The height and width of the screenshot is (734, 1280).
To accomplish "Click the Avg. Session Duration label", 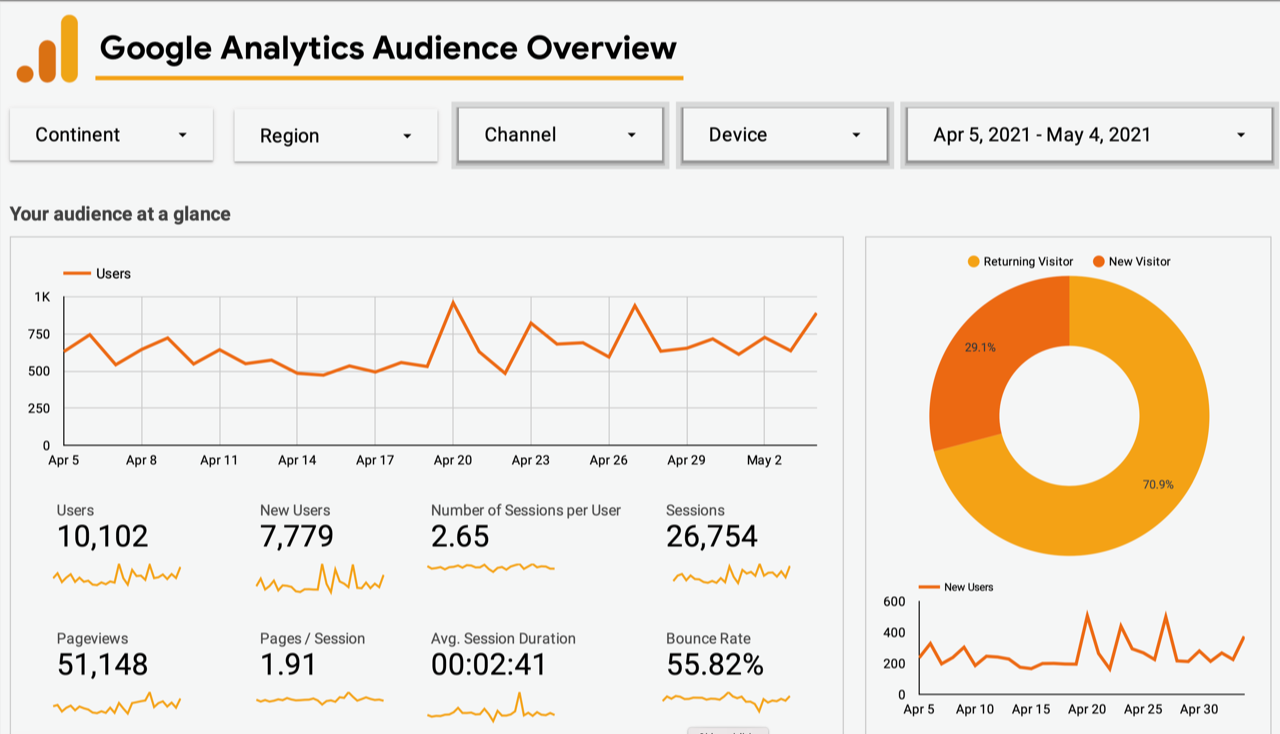I will (x=503, y=638).
